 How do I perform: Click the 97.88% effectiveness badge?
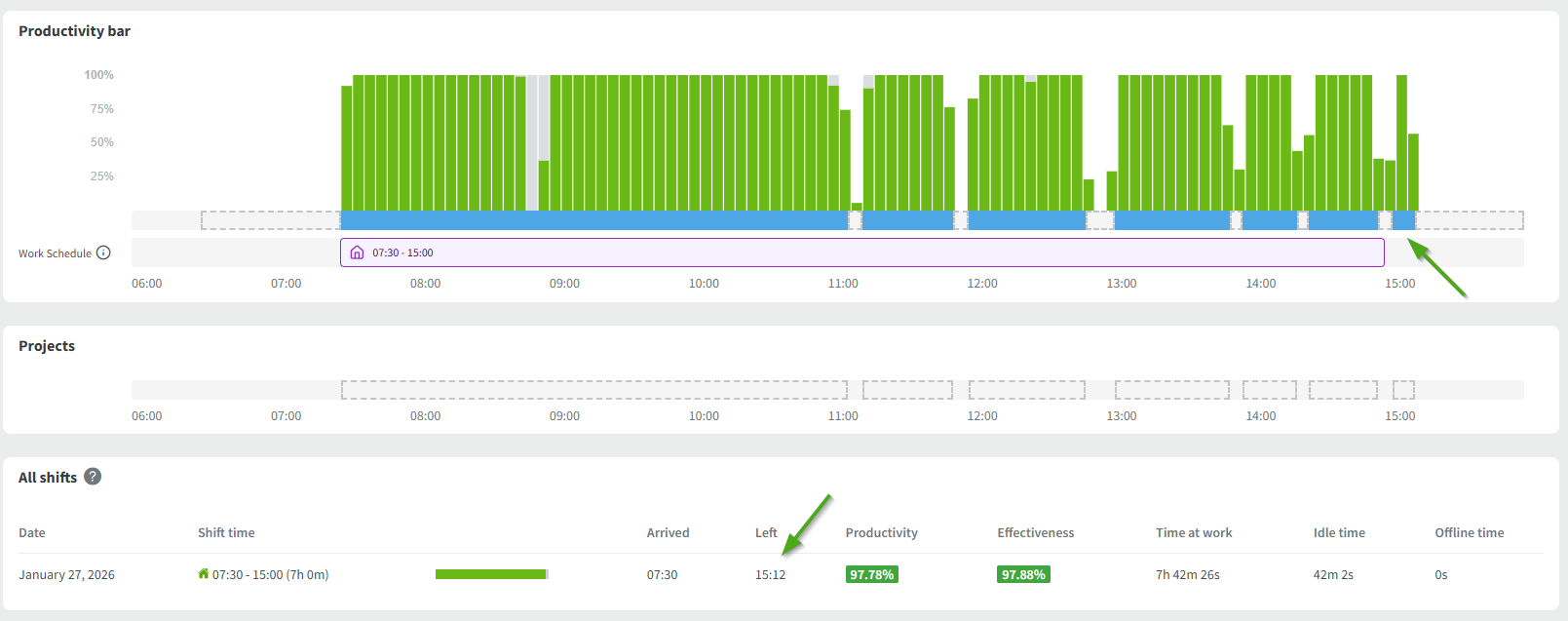click(x=1023, y=574)
